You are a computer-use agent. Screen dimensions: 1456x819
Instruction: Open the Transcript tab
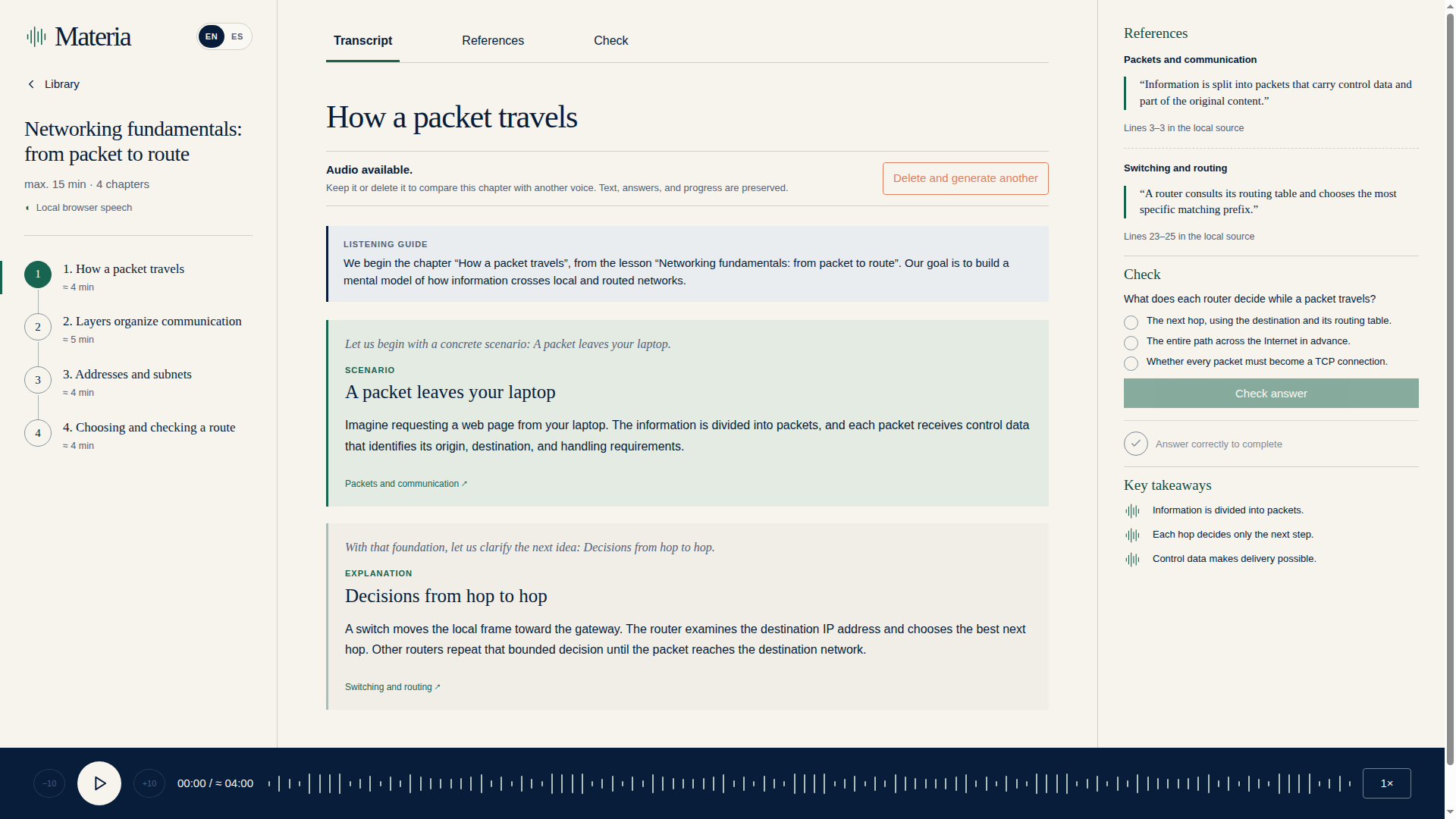click(x=362, y=41)
